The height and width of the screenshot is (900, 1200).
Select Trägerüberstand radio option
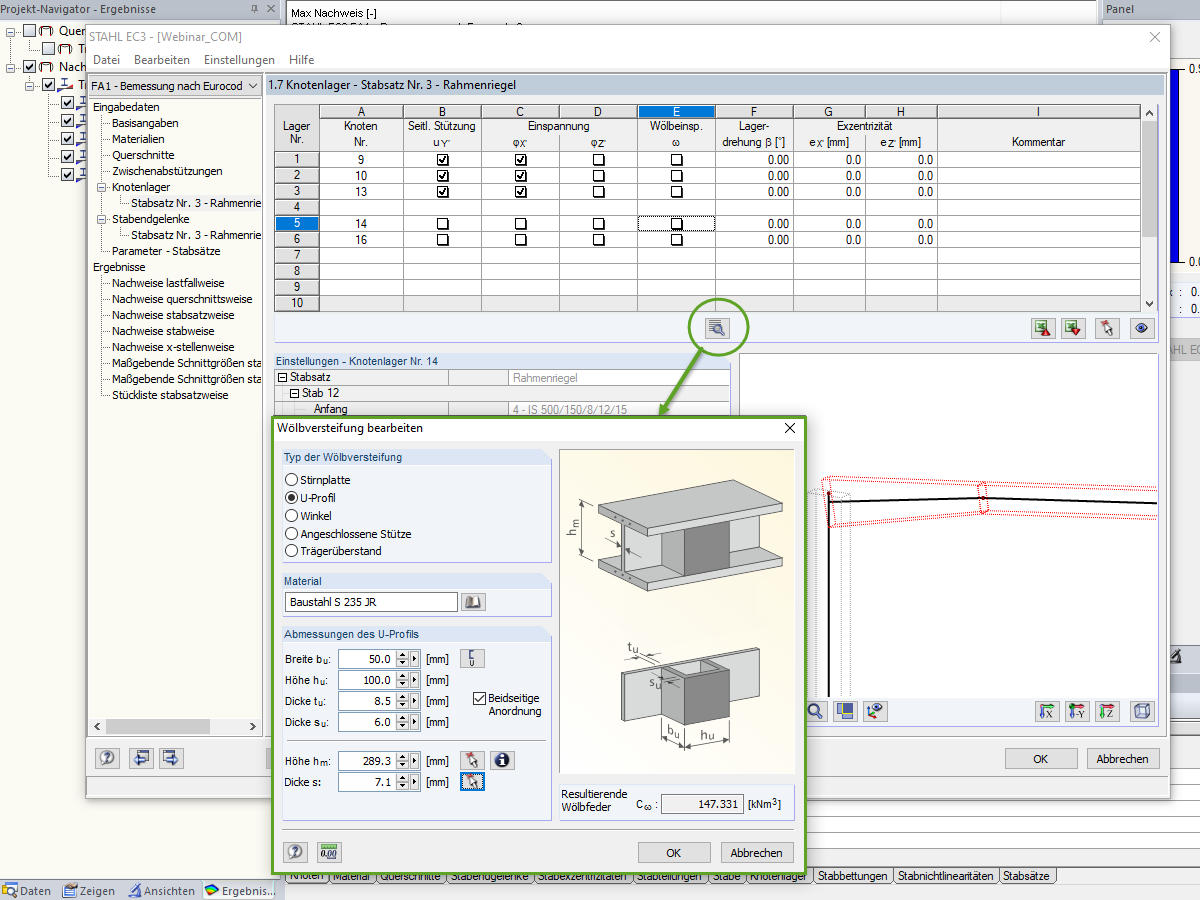(x=292, y=551)
